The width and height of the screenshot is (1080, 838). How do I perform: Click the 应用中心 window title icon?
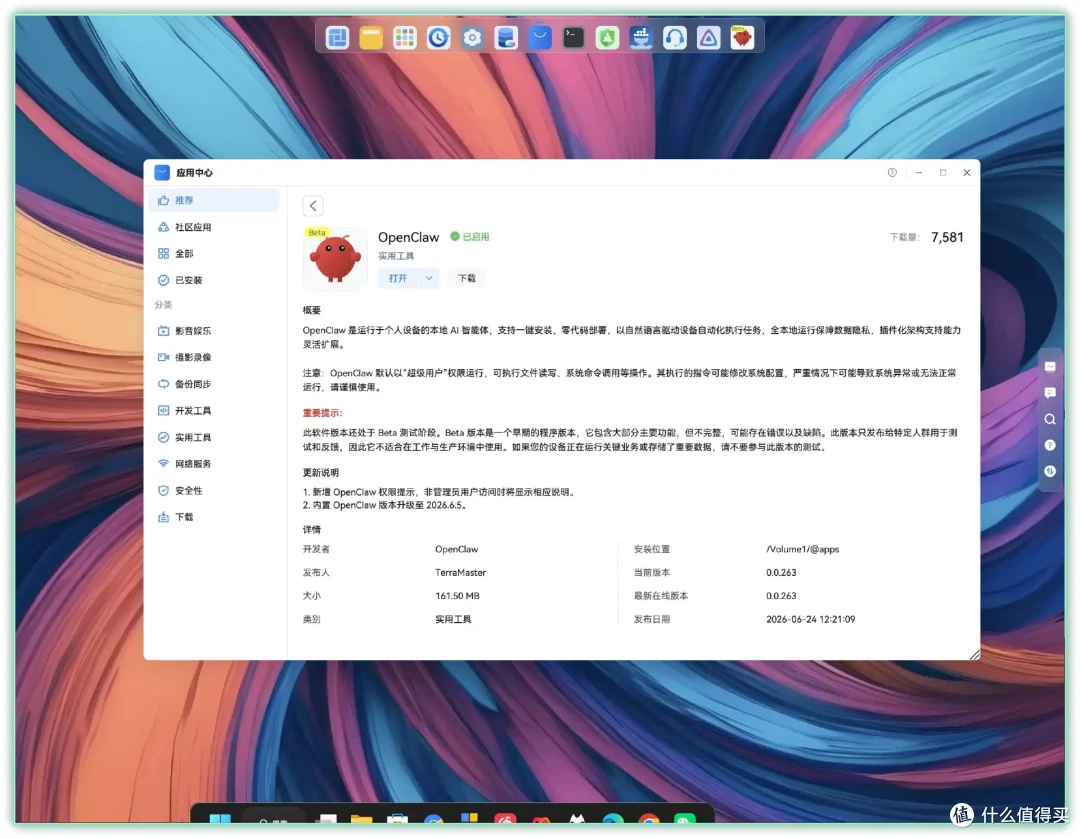click(162, 172)
